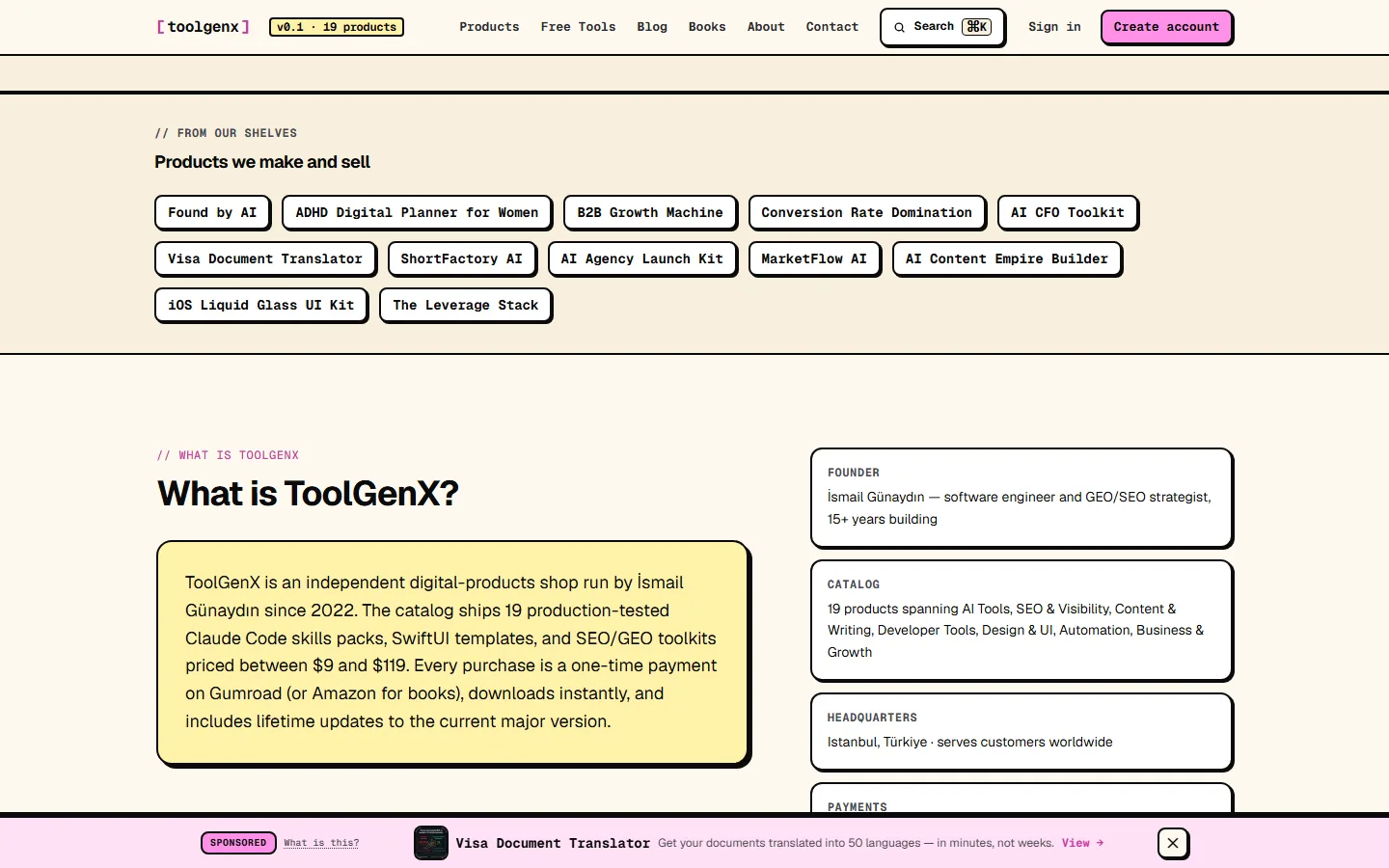
Task: Click the CATALOG card label
Action: tap(854, 584)
